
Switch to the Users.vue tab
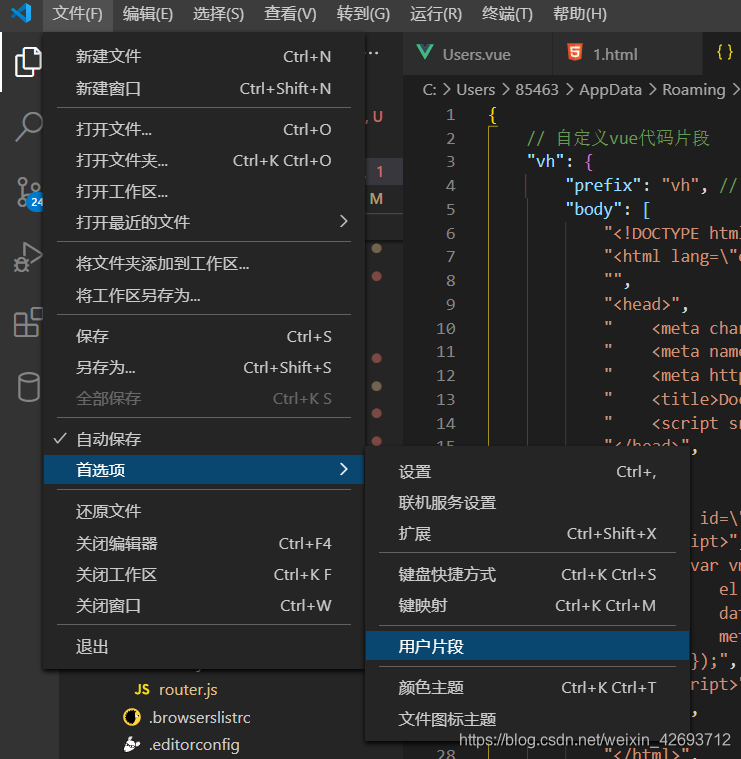pyautogui.click(x=477, y=53)
